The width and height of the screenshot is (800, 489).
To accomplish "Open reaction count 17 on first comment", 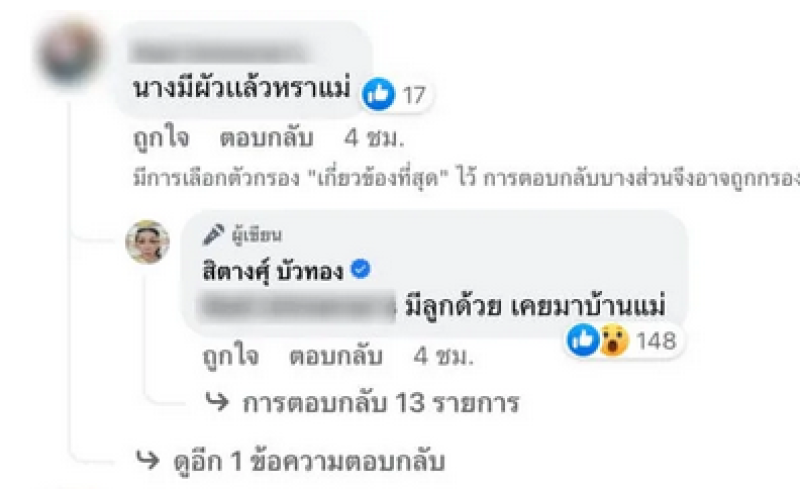I will pyautogui.click(x=414, y=95).
